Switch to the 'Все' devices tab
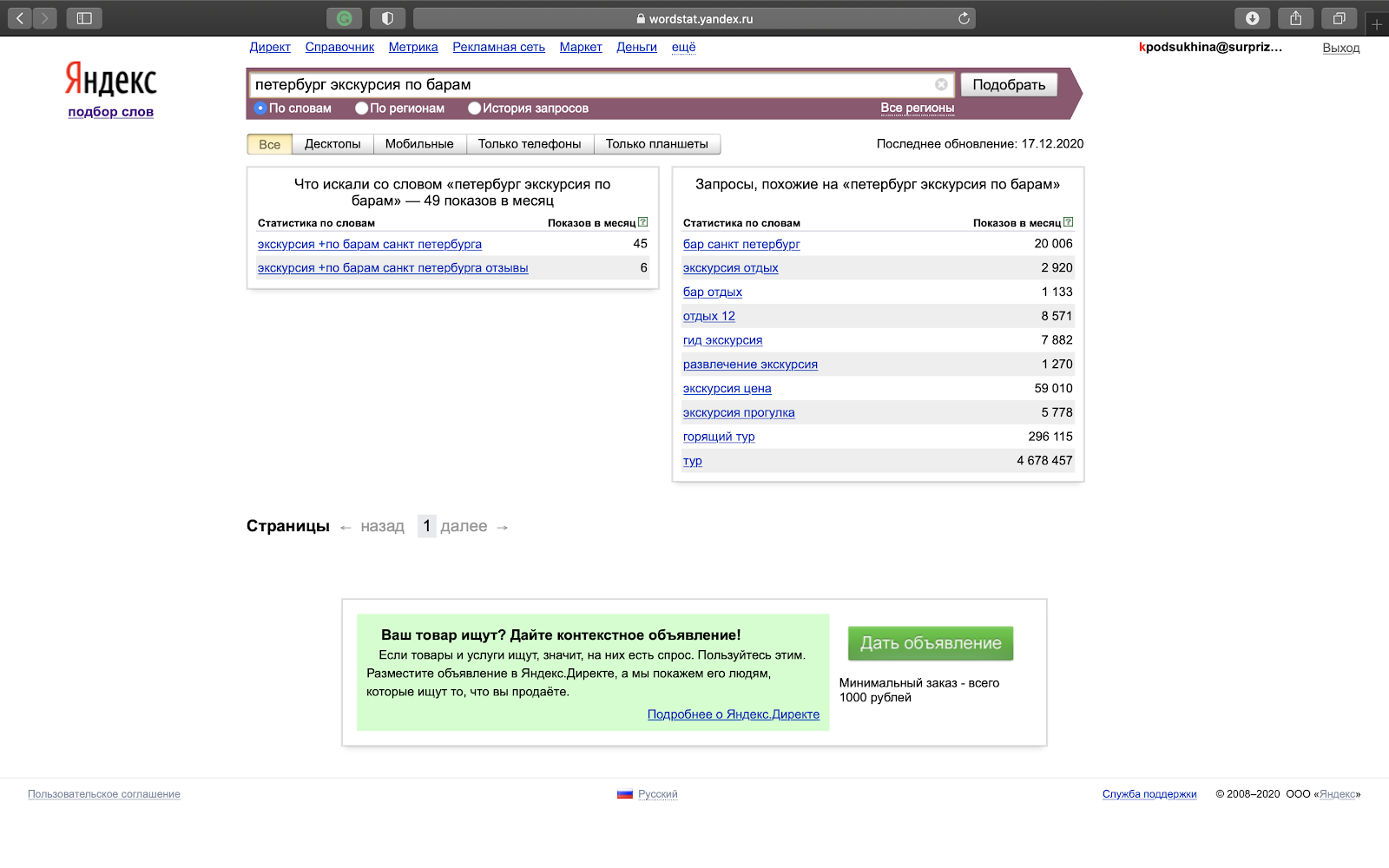Viewport: 1389px width, 868px height. pos(270,144)
